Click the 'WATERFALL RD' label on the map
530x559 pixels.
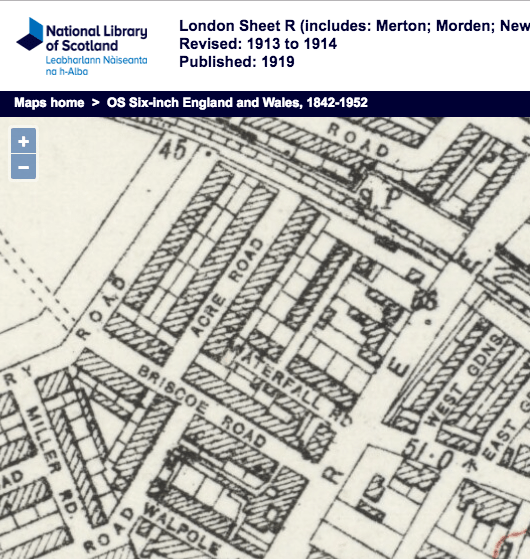pyautogui.click(x=292, y=383)
